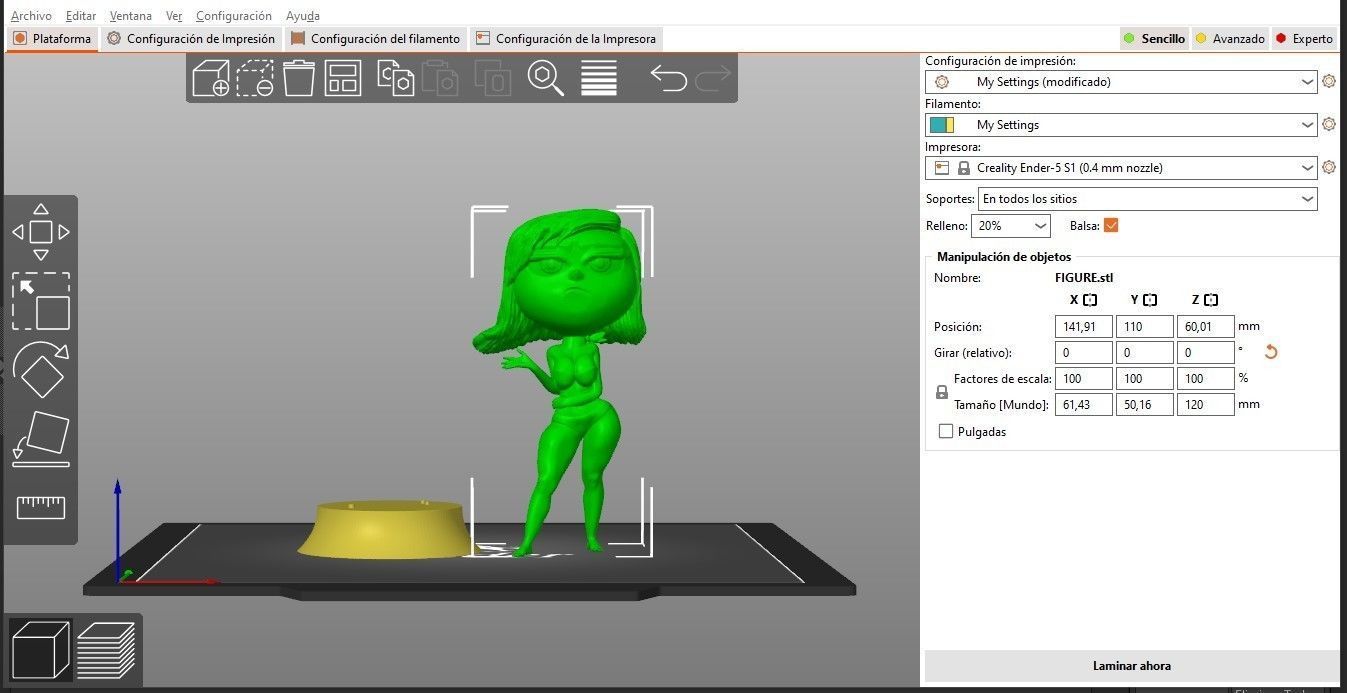Click the Posición X field 141,91

[x=1083, y=326]
